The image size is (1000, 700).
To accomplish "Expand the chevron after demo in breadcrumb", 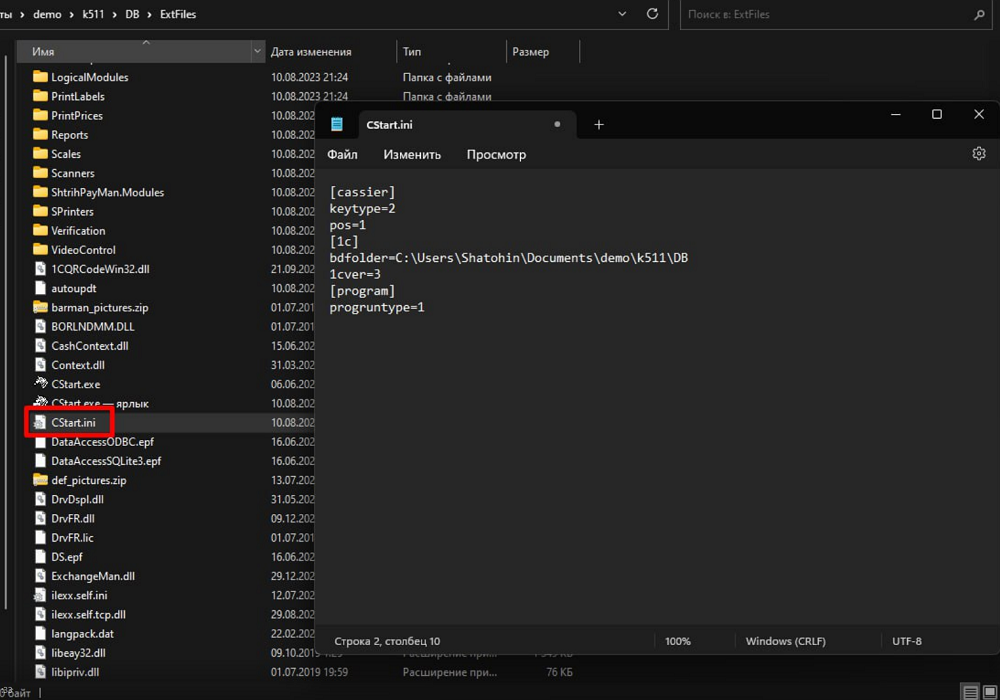I will 72,14.
